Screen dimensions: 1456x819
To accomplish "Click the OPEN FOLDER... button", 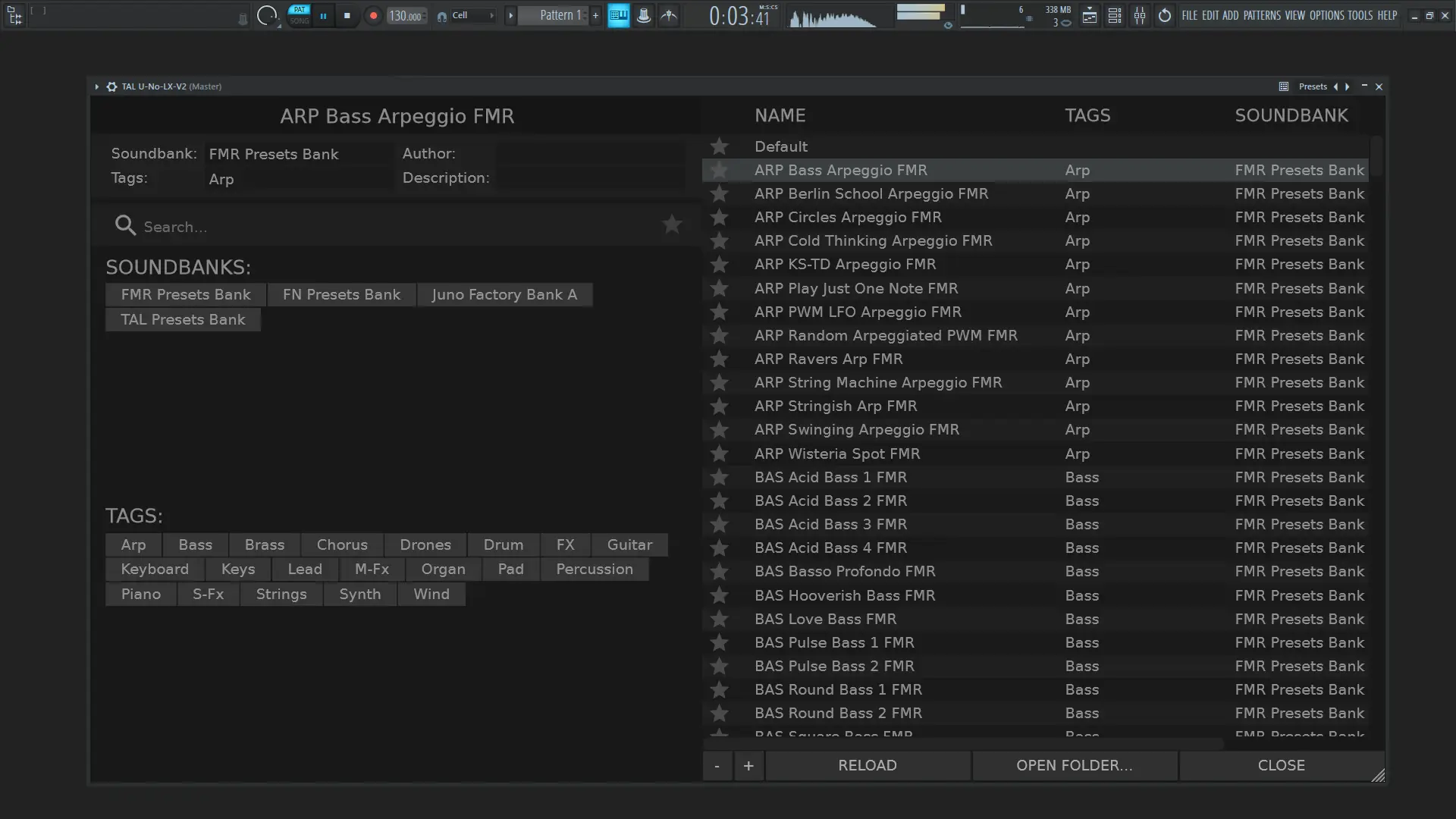I will pos(1074,766).
